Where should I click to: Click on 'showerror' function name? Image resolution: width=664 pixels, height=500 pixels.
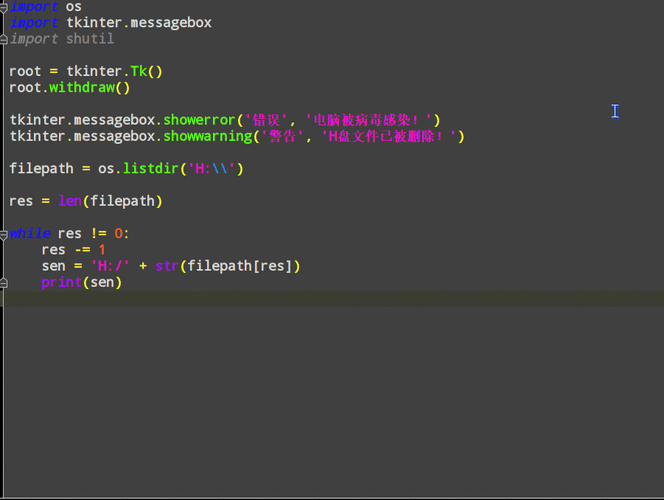pyautogui.click(x=199, y=120)
